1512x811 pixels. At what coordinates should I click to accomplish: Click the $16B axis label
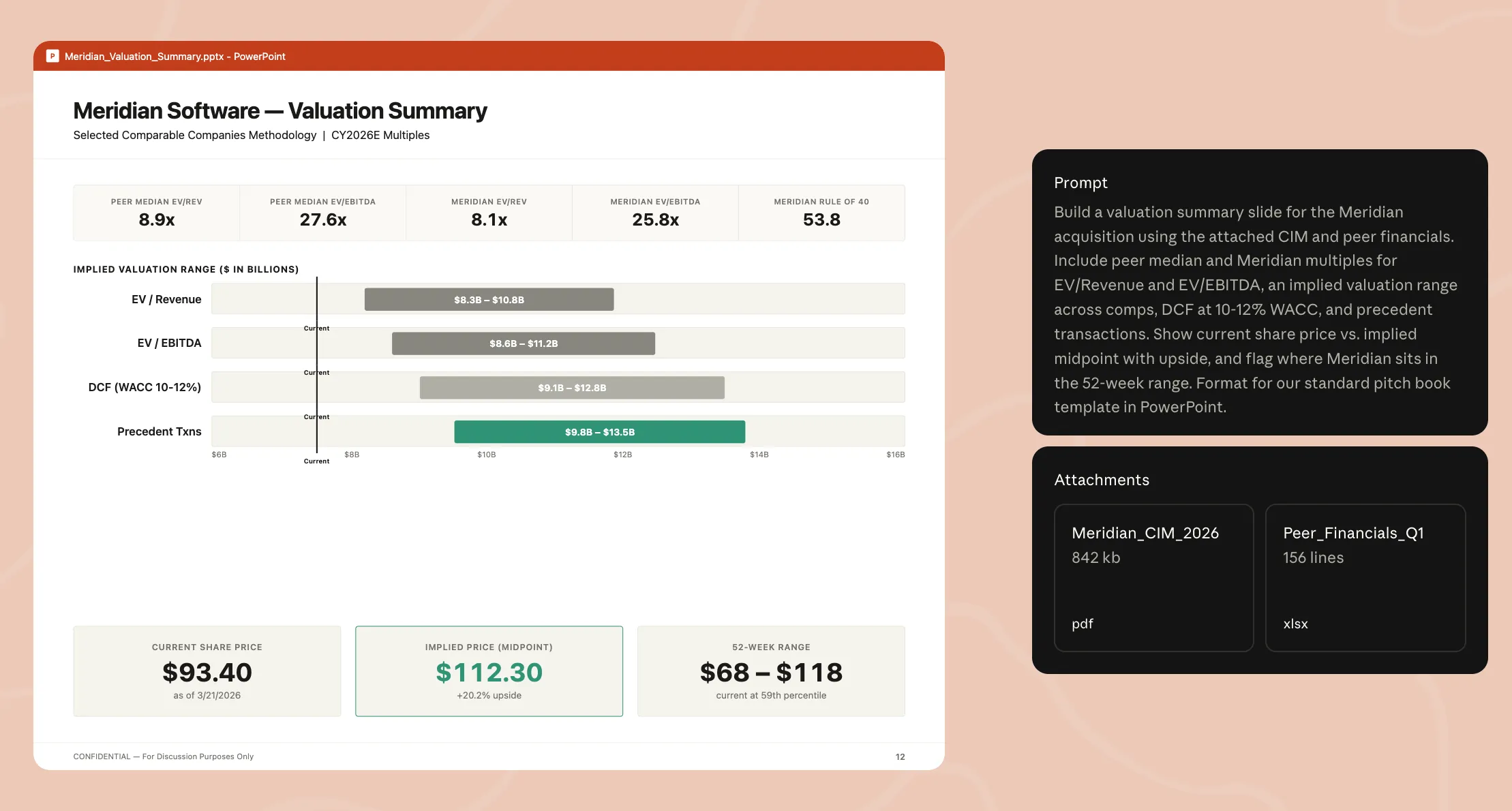(x=896, y=455)
